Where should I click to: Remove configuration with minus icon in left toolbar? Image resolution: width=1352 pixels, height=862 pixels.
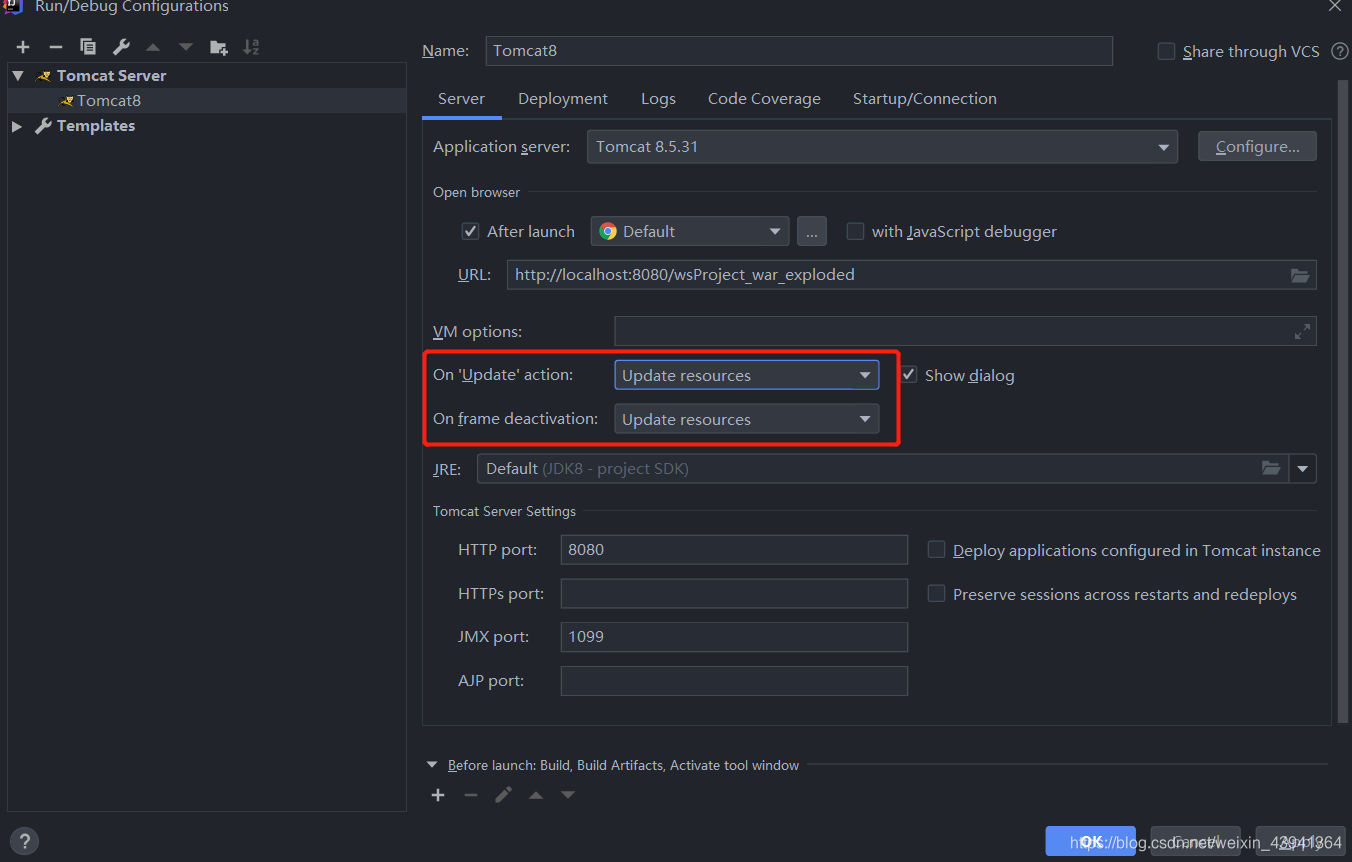pyautogui.click(x=56, y=47)
